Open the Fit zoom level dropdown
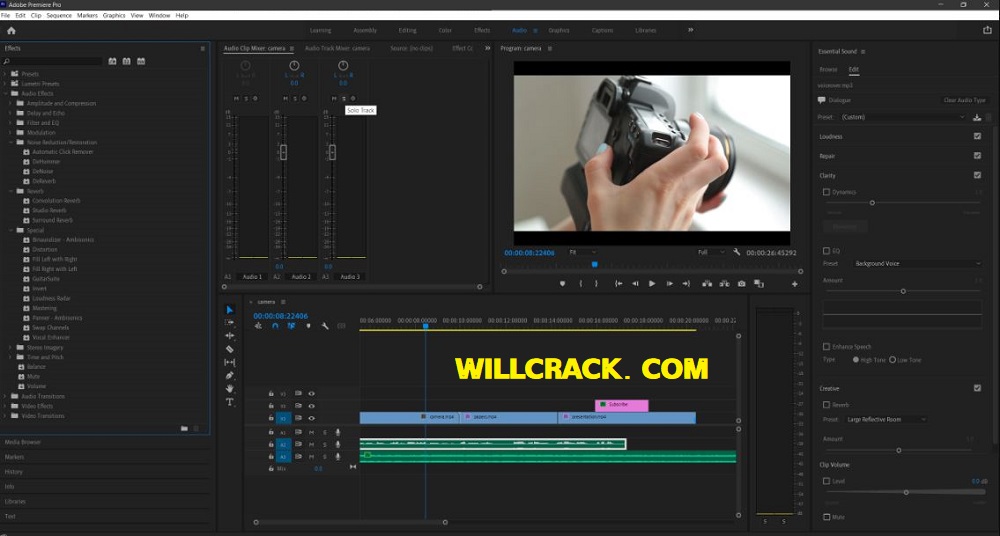Screen dimensions: 1000x536 (x=582, y=253)
